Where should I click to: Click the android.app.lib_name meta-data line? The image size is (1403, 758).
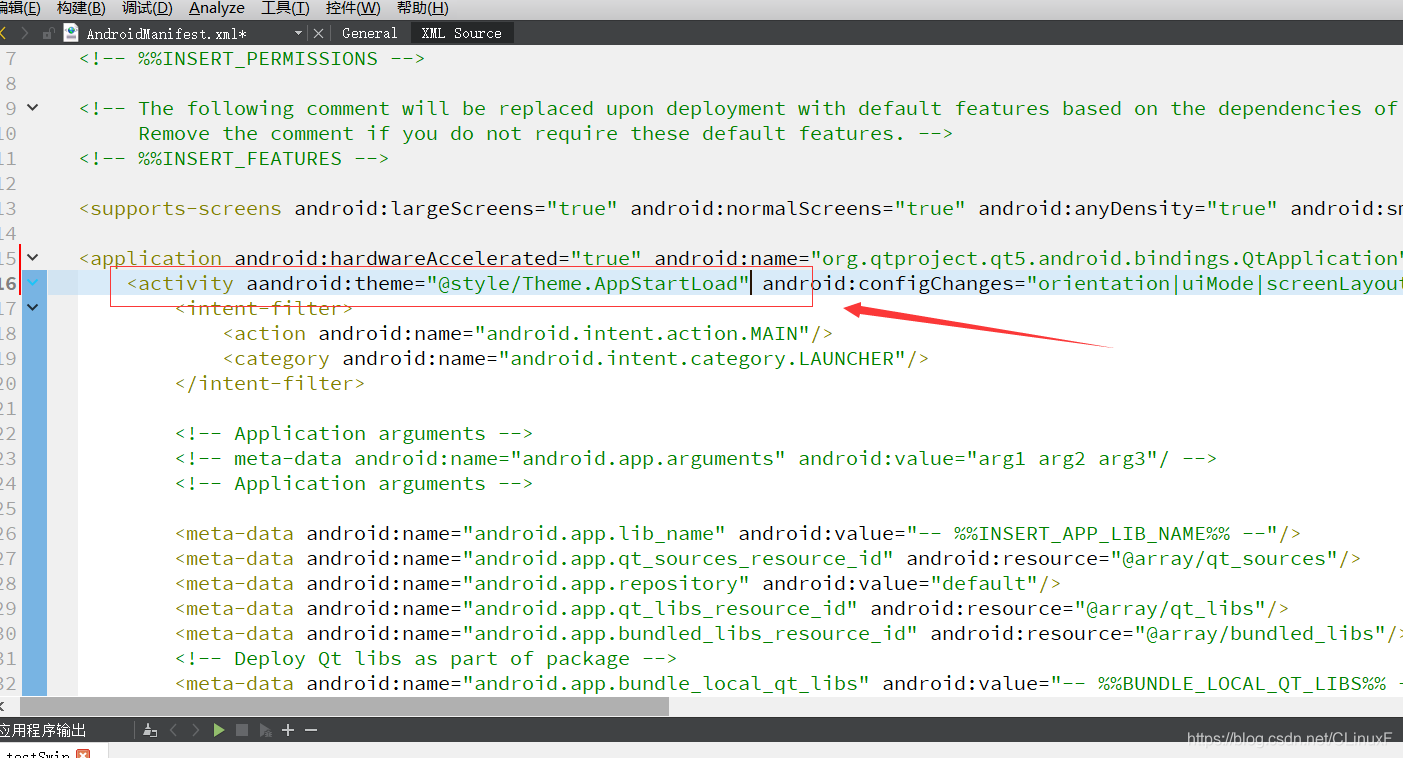(738, 533)
